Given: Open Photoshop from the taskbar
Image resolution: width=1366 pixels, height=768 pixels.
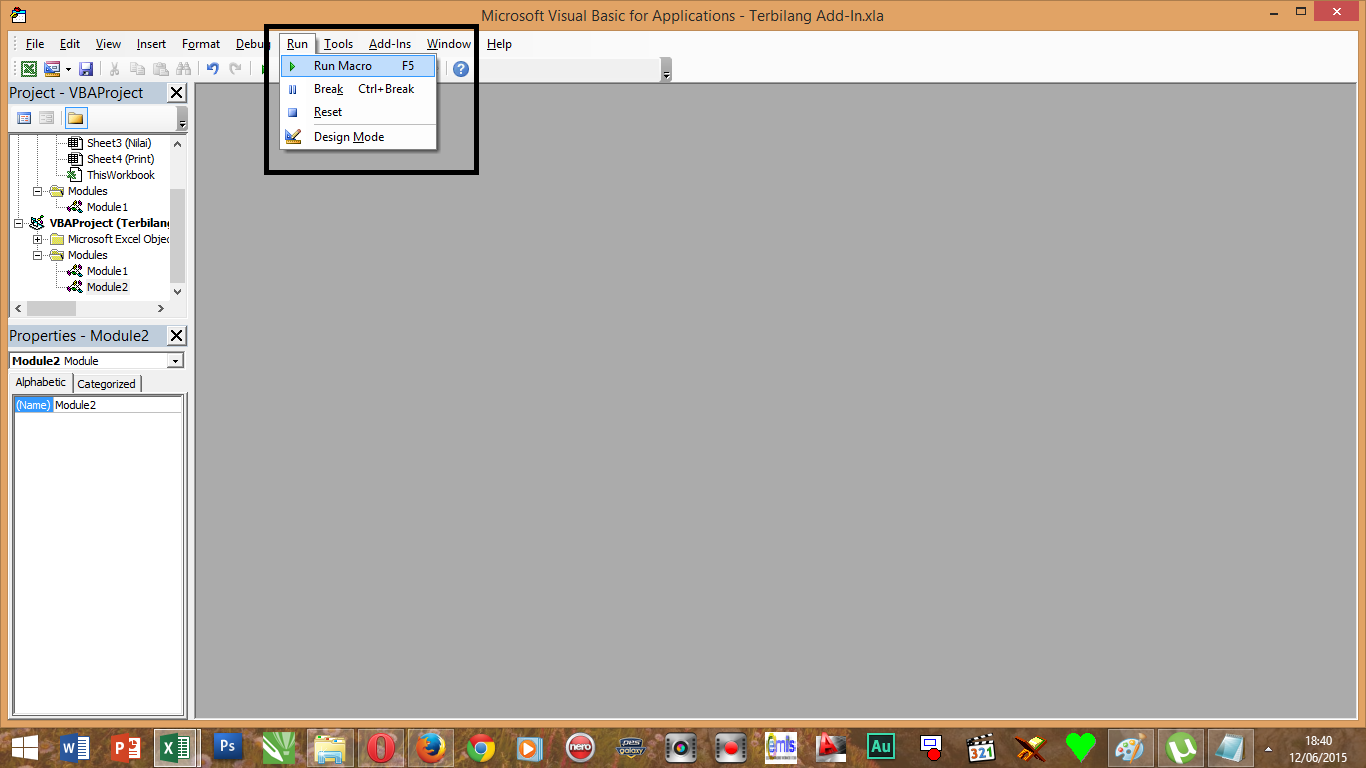Looking at the screenshot, I should 228,747.
